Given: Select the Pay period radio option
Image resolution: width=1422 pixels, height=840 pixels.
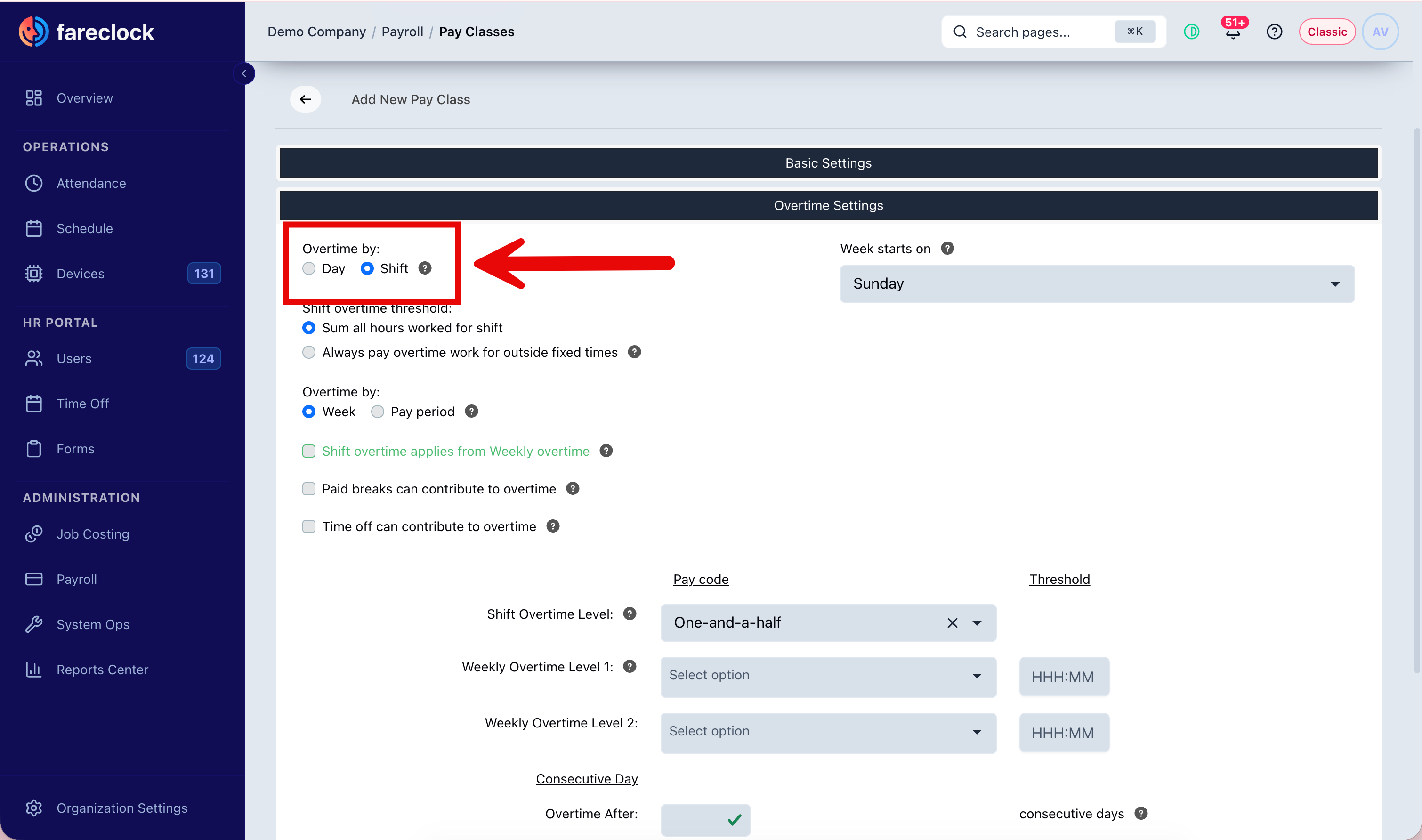Looking at the screenshot, I should pyautogui.click(x=378, y=412).
